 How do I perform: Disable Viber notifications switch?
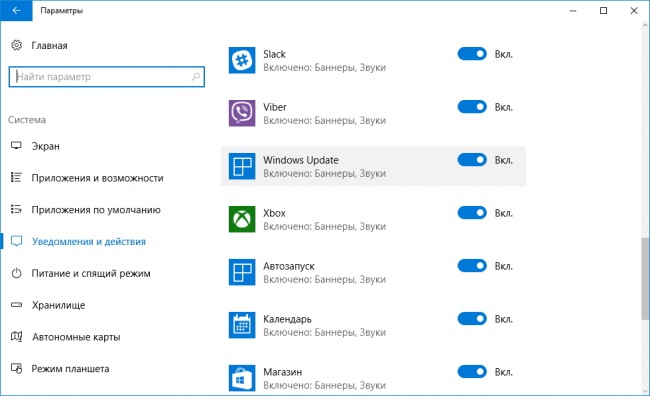pyautogui.click(x=472, y=107)
